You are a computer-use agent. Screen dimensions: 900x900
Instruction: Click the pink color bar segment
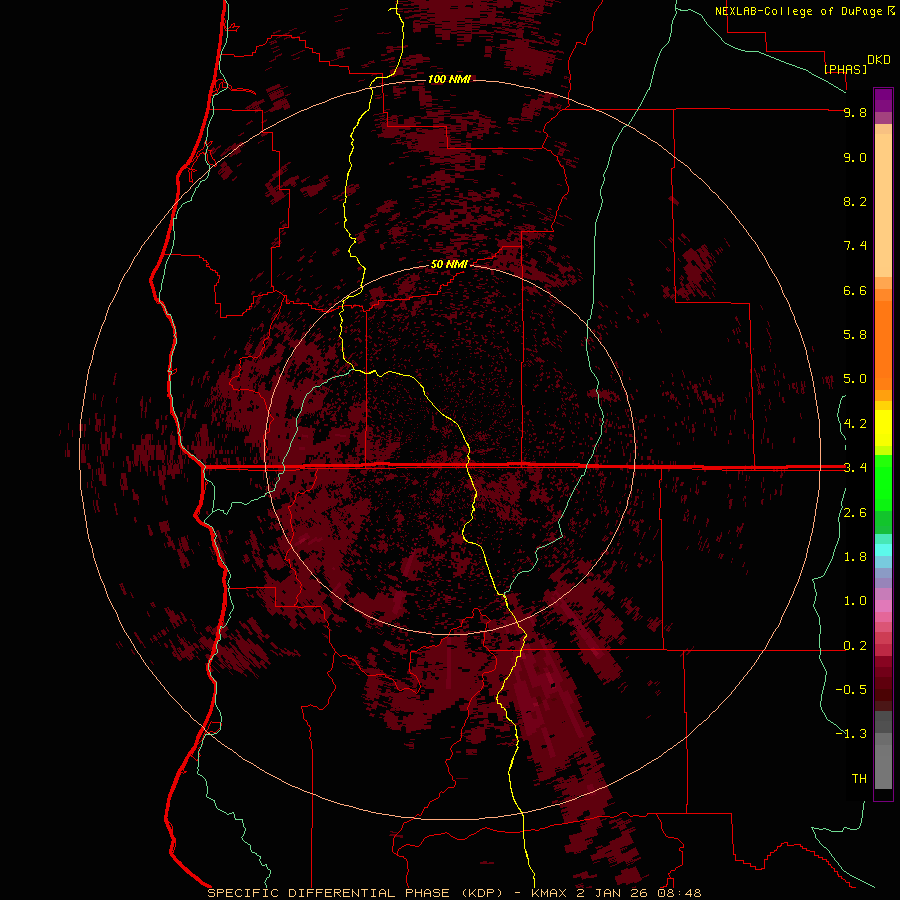883,605
